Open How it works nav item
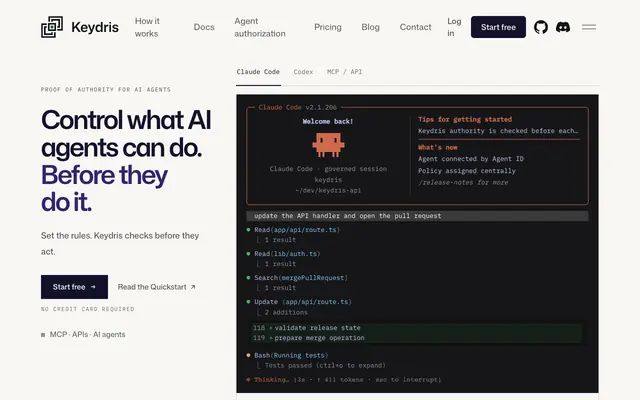The height and width of the screenshot is (400, 640). click(x=147, y=27)
